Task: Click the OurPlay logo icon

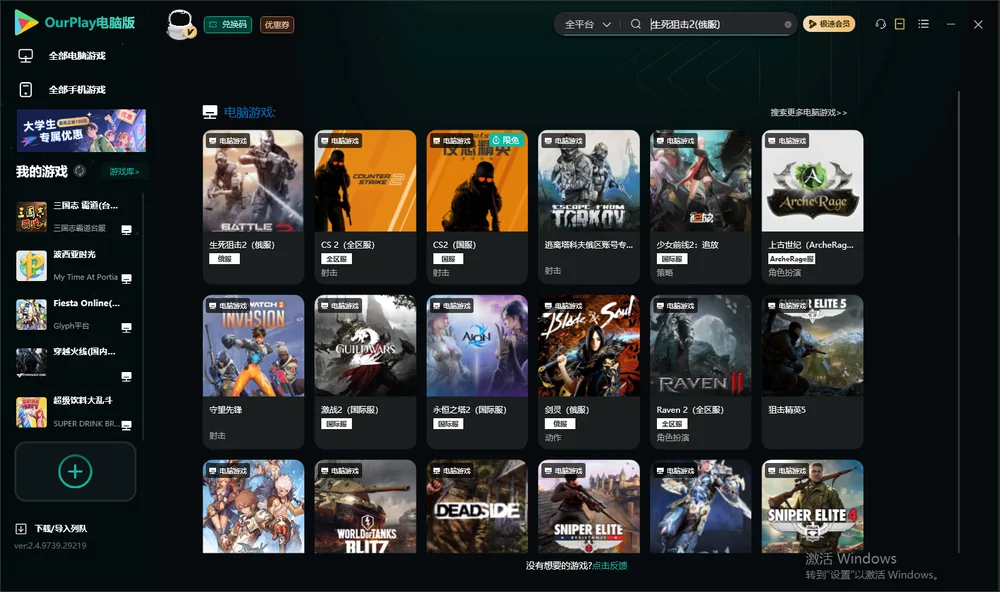Action: coord(26,22)
